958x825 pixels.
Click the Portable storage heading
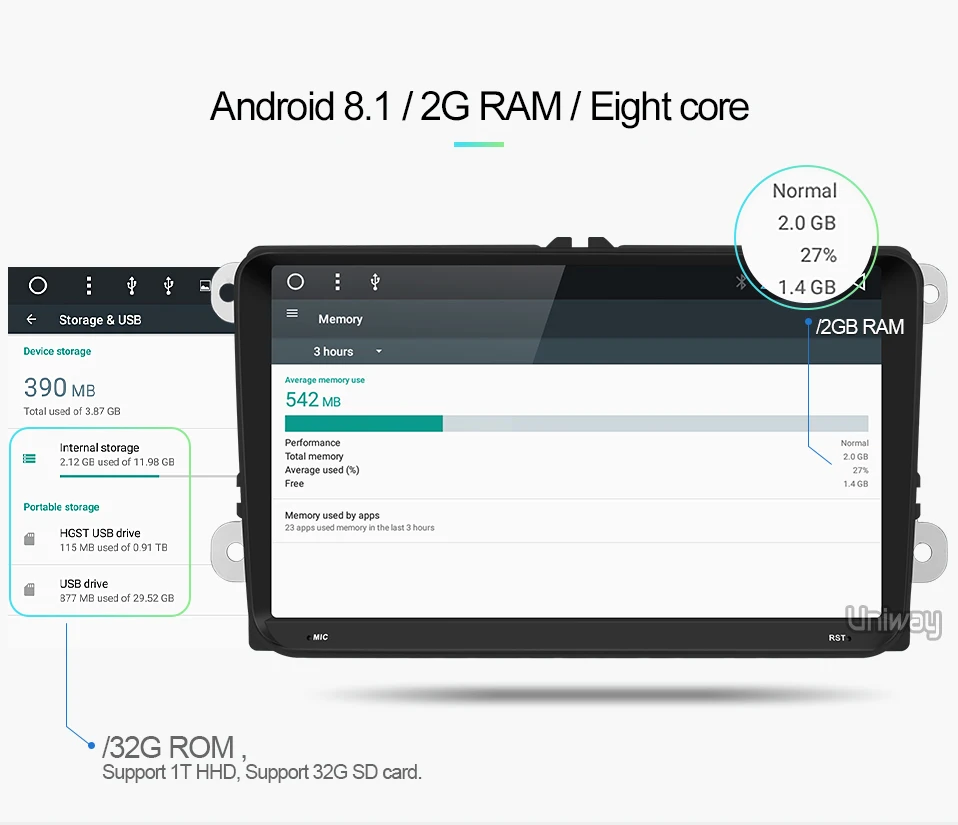point(61,507)
